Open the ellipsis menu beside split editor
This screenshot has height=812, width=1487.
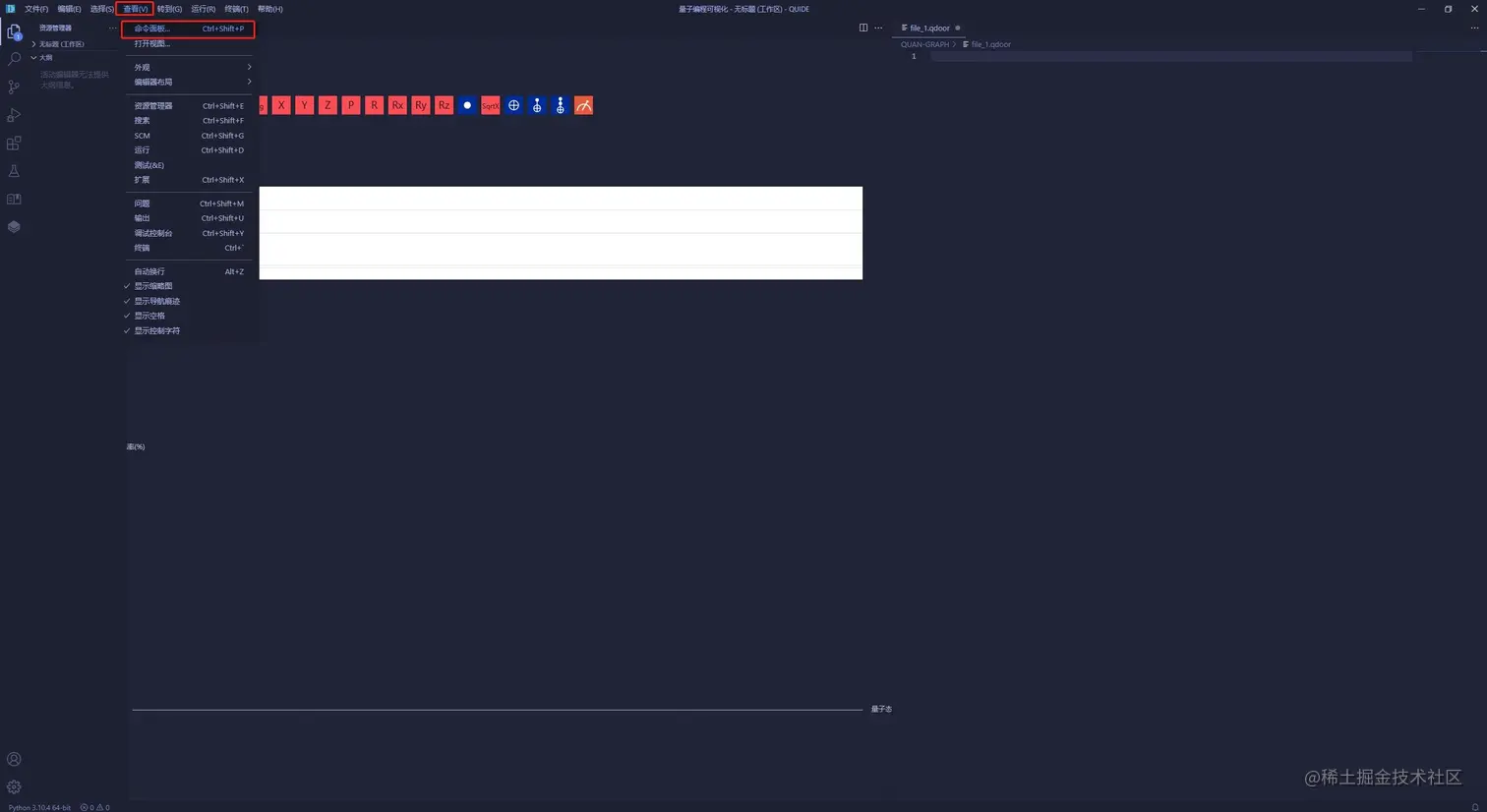[878, 28]
